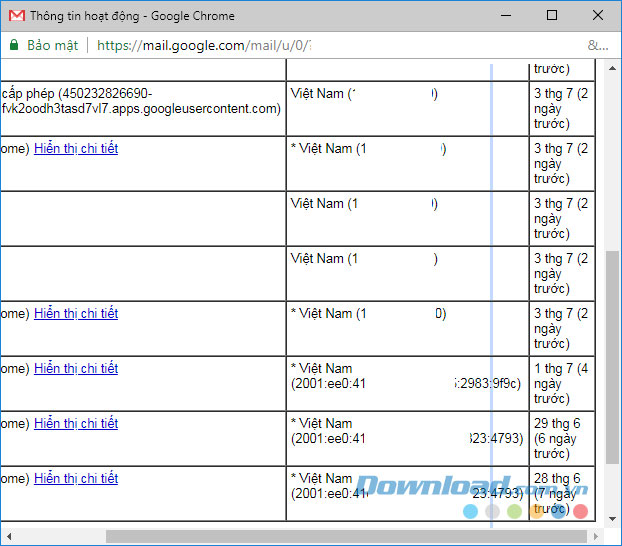
Task: Open Hiển thị chi tiết in 28 thg 6 row
Action: tap(76, 478)
